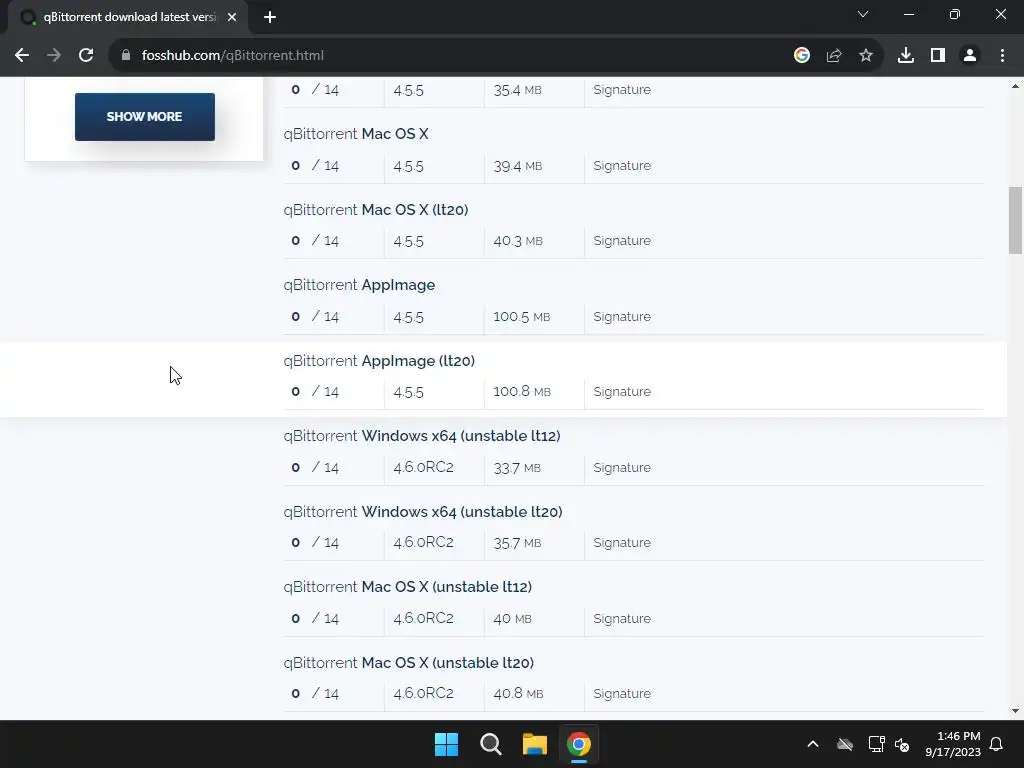Click the muted volume tray icon

tap(903, 744)
